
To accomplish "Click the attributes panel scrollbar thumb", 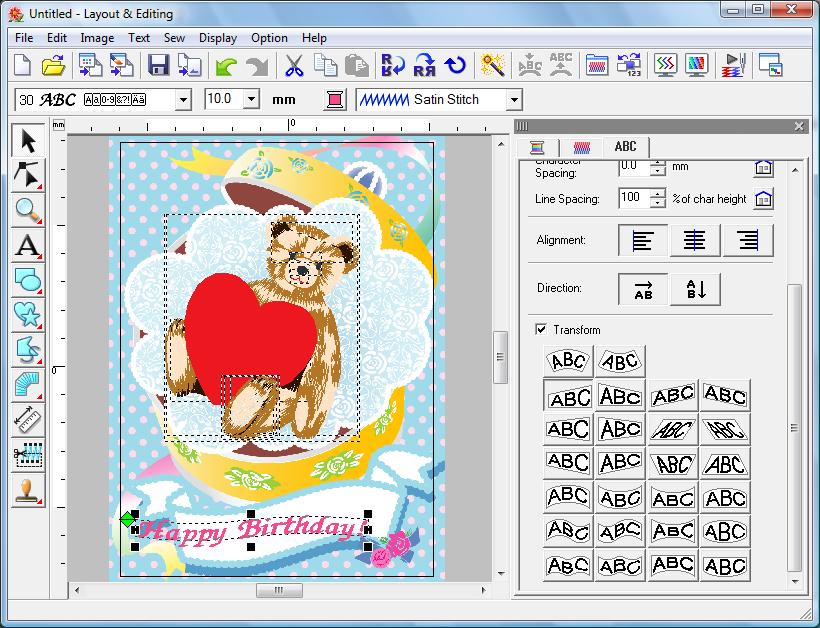I will pyautogui.click(x=794, y=428).
